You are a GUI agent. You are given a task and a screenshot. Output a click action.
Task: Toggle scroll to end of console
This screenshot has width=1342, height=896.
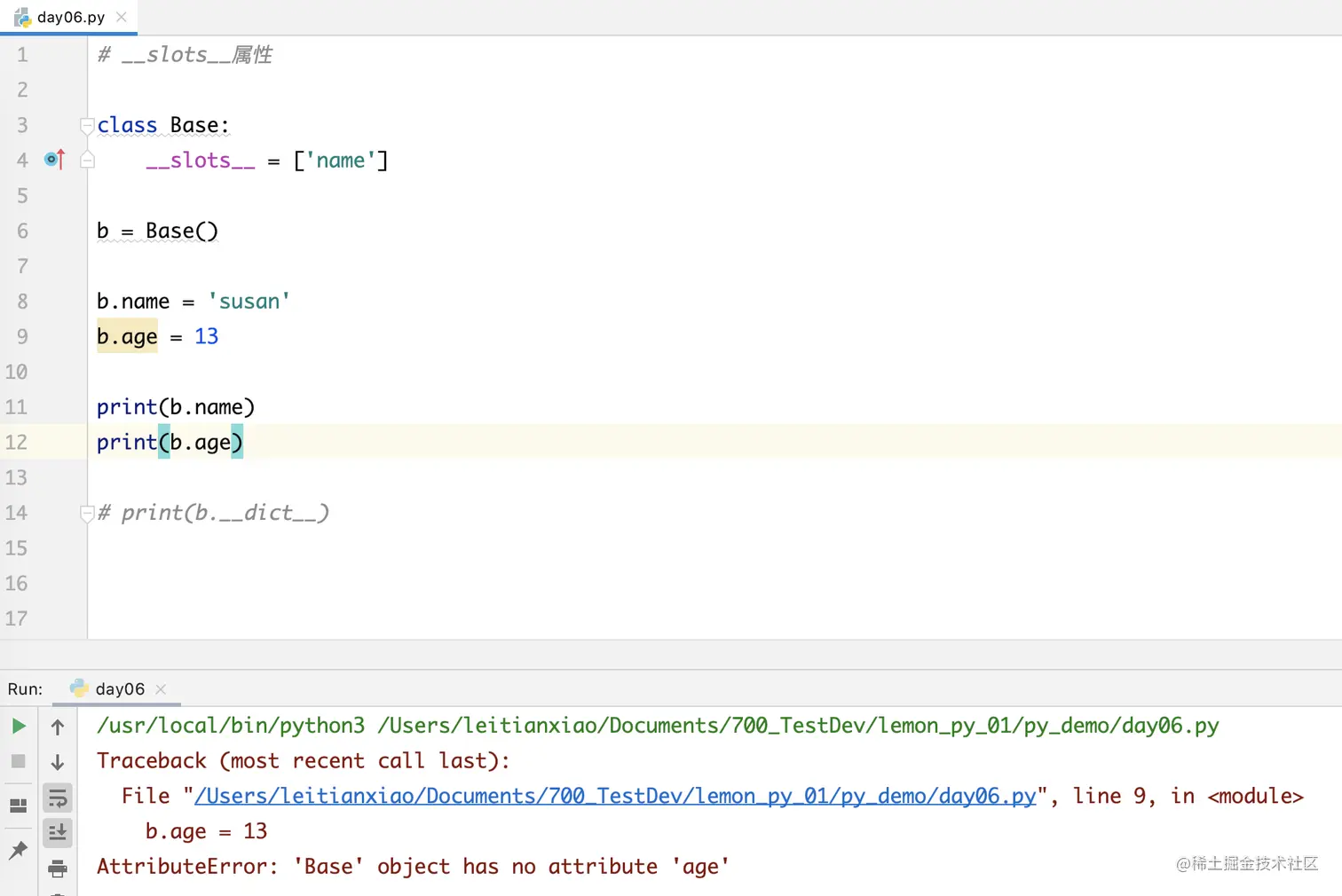58,832
